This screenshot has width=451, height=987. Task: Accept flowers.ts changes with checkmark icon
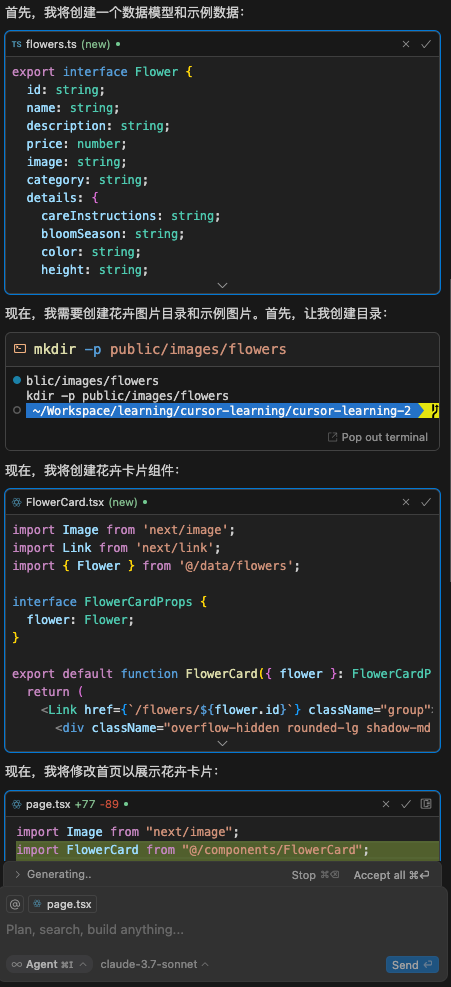pos(426,44)
